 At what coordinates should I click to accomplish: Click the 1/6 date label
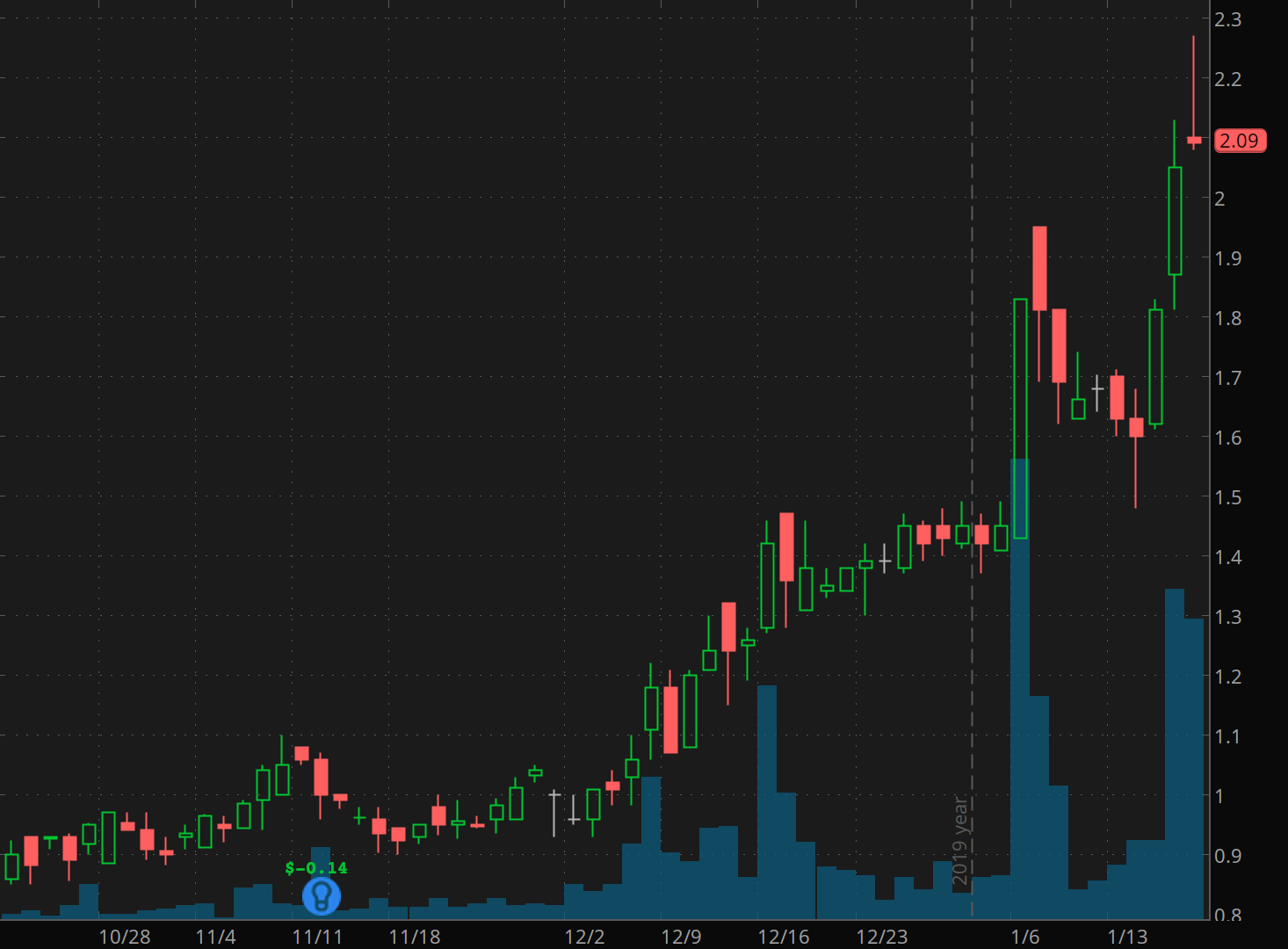[x=1024, y=937]
